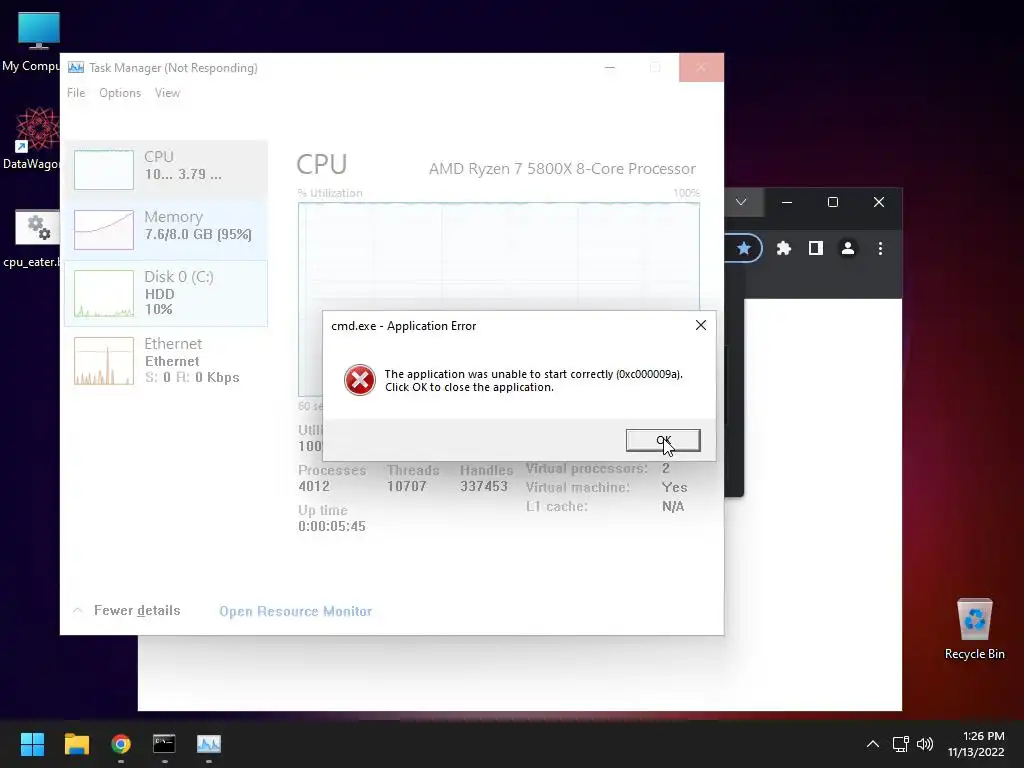Click the Threads count 10707
Screen dimensions: 1024x768
pos(406,487)
